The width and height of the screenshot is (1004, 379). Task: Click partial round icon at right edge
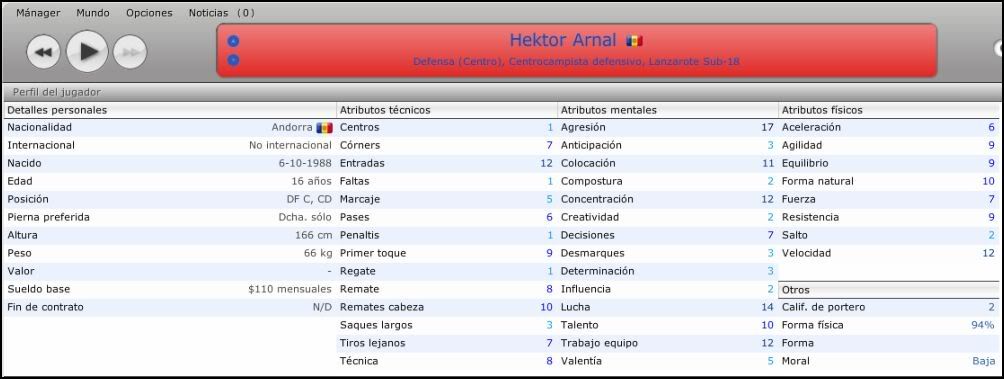coord(998,48)
